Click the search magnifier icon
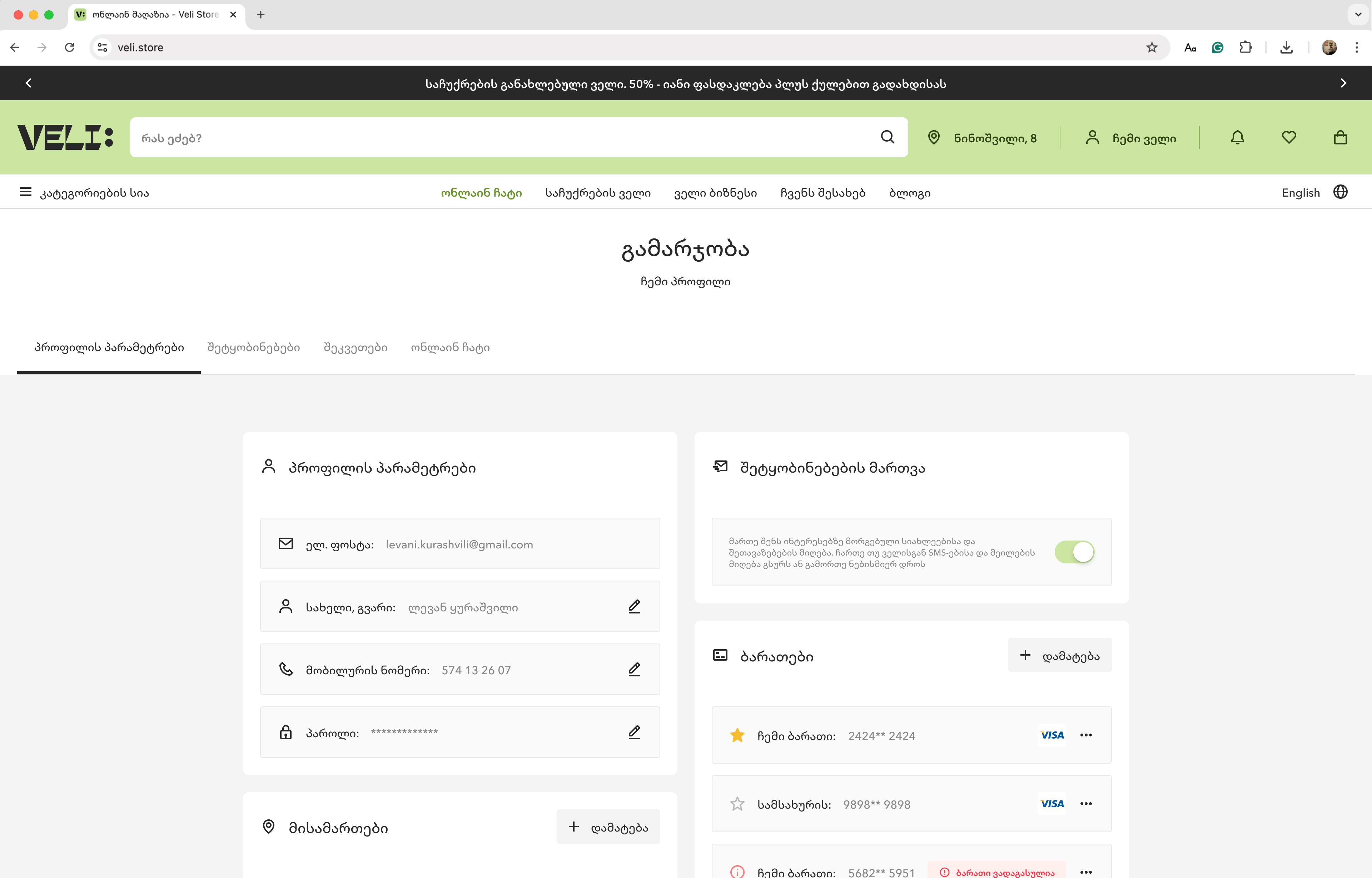Viewport: 1372px width, 878px height. (887, 137)
